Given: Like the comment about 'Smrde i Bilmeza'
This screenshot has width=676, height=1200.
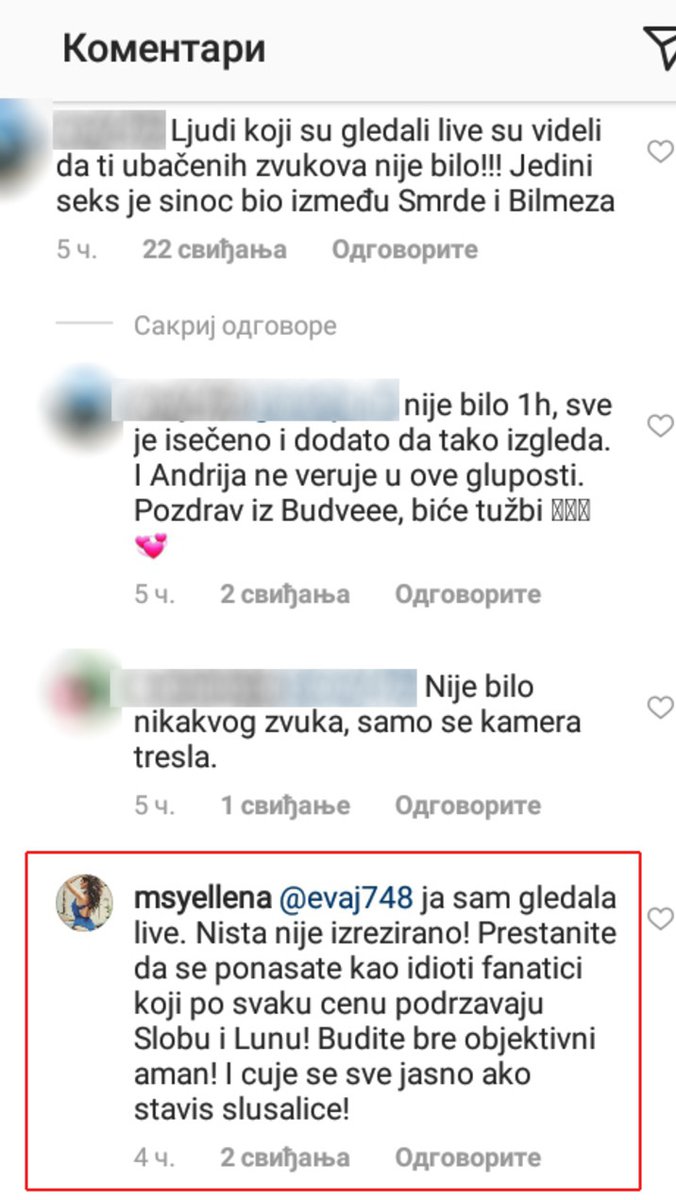Looking at the screenshot, I should [x=660, y=152].
